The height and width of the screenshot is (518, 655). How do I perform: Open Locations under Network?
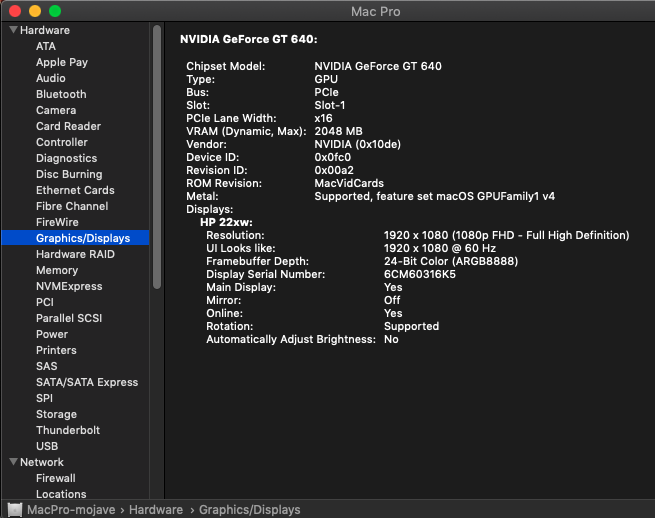(x=61, y=494)
